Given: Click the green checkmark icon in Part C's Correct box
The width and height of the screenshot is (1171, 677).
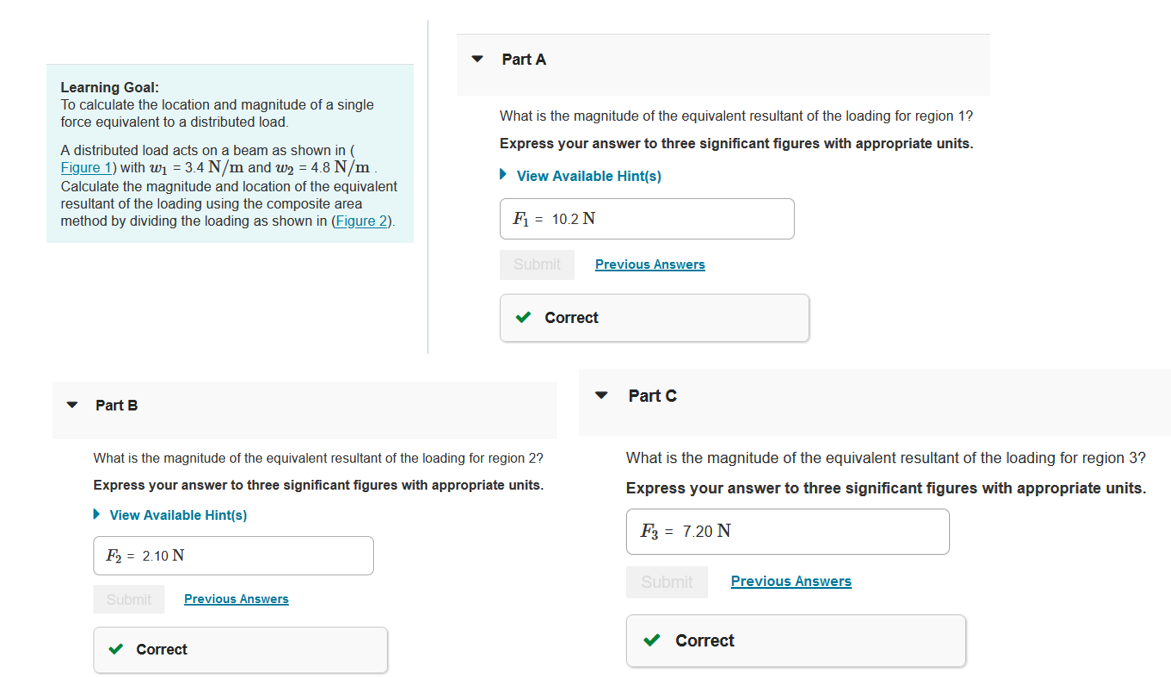Looking at the screenshot, I should click(651, 640).
